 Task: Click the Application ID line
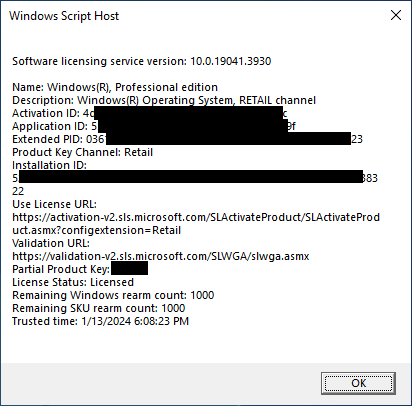[x=154, y=126]
